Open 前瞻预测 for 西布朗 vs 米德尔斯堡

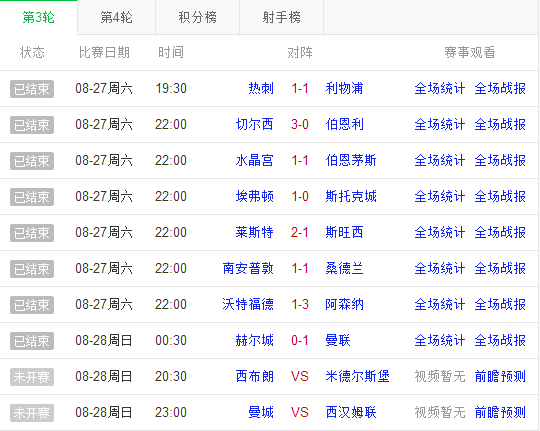click(500, 376)
